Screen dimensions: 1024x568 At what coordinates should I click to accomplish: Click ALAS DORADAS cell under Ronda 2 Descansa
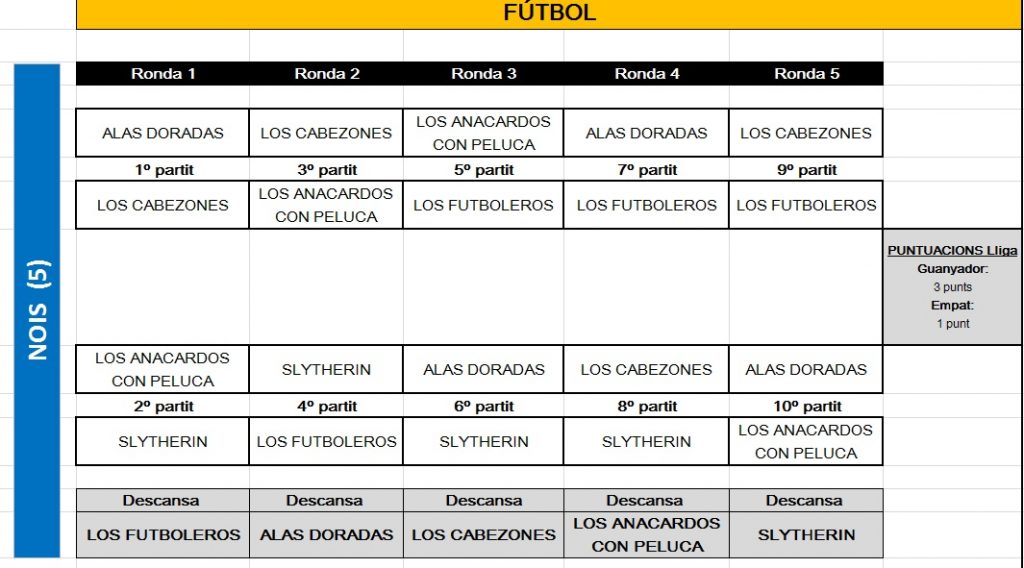[327, 535]
